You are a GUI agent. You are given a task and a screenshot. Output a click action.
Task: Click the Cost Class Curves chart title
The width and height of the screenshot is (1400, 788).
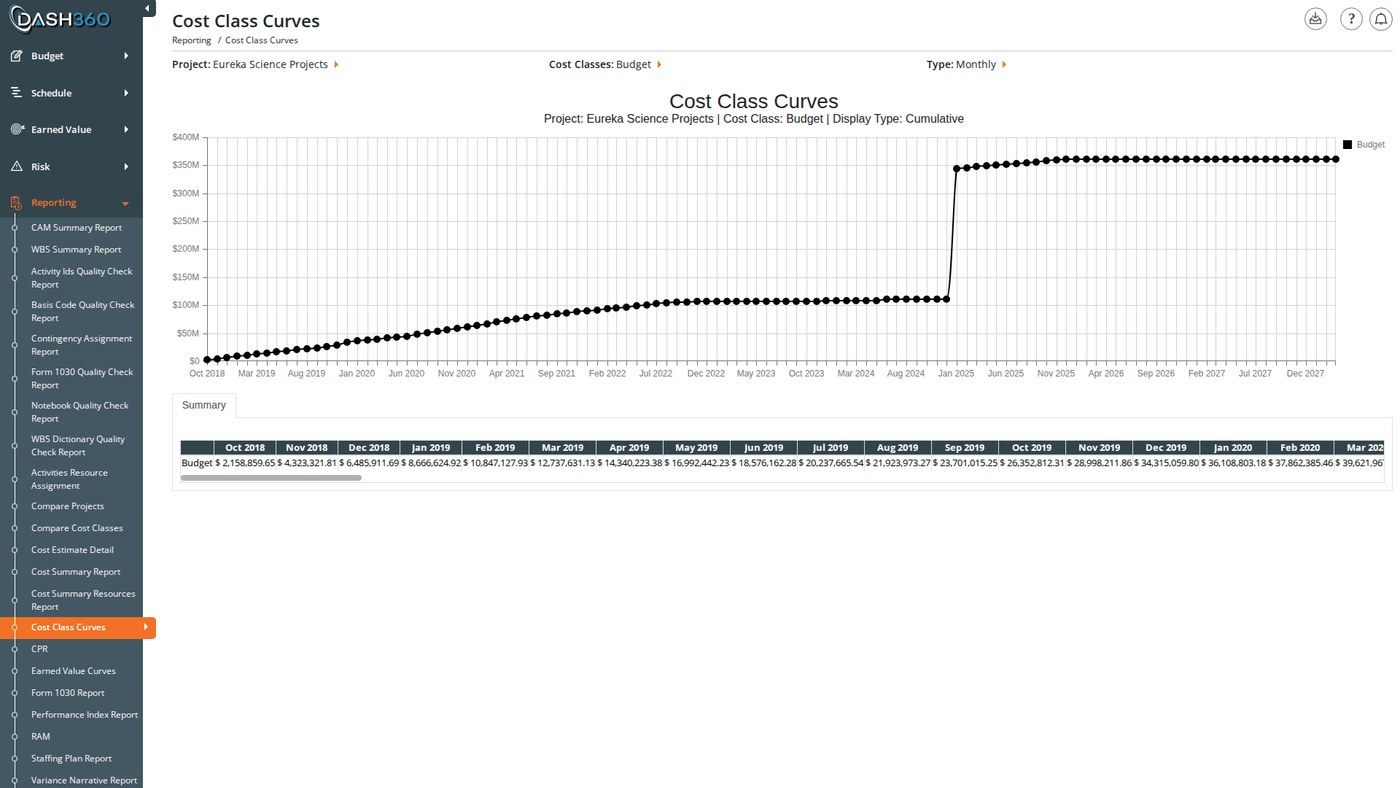pyautogui.click(x=754, y=101)
